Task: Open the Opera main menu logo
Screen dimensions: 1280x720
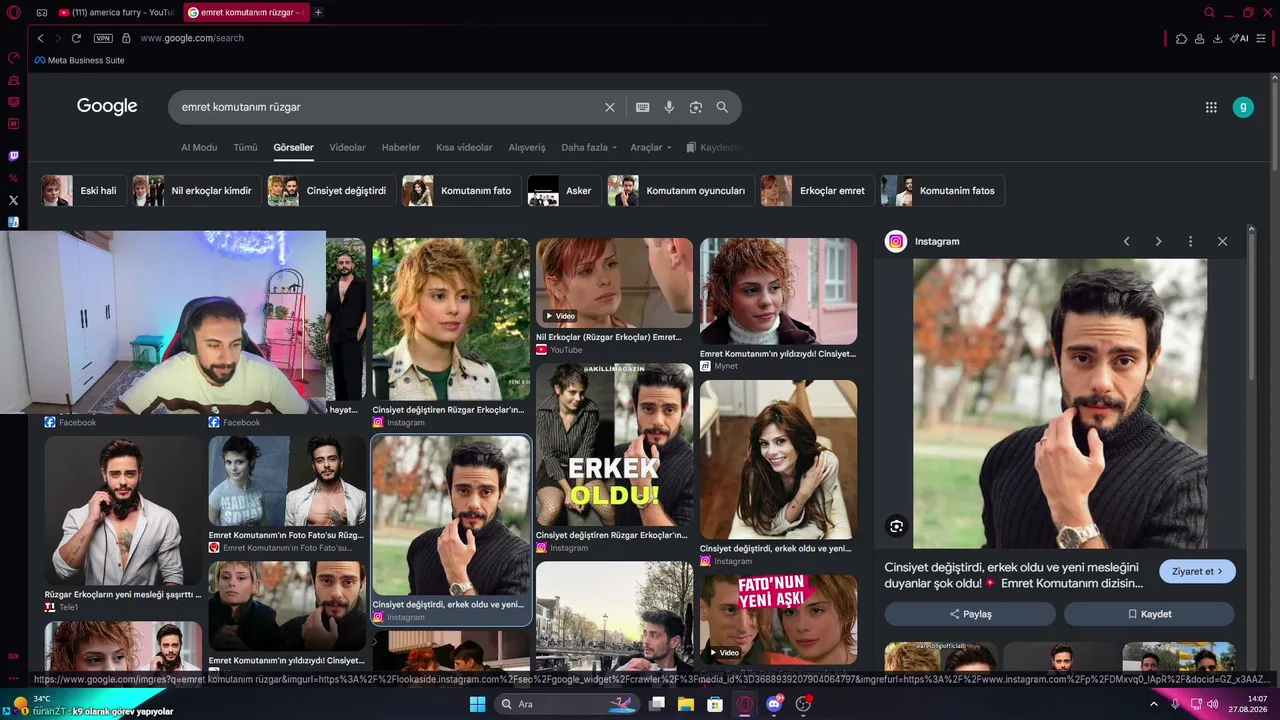Action: pos(13,13)
